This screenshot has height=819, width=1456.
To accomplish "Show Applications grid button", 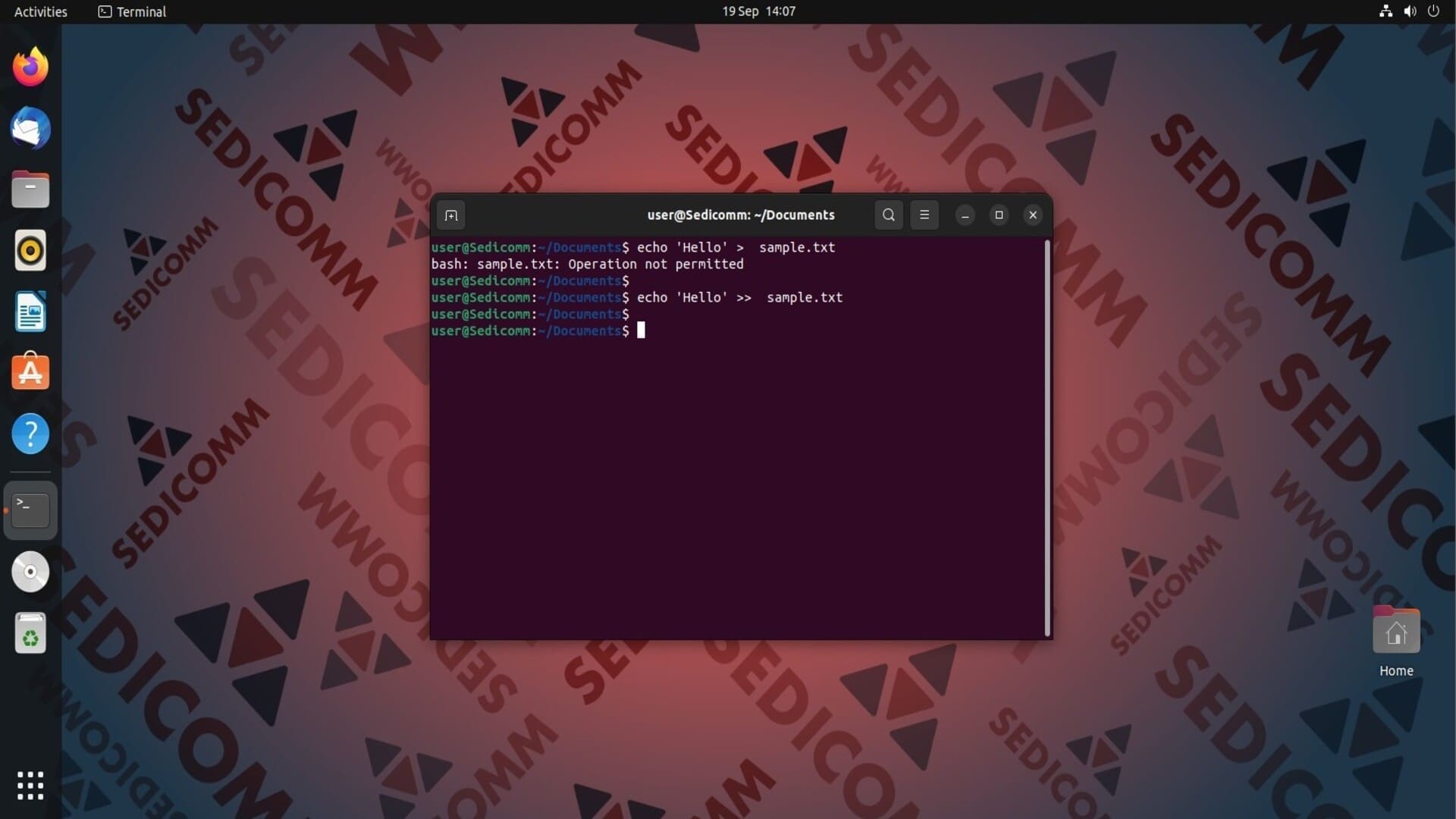I will 30,786.
